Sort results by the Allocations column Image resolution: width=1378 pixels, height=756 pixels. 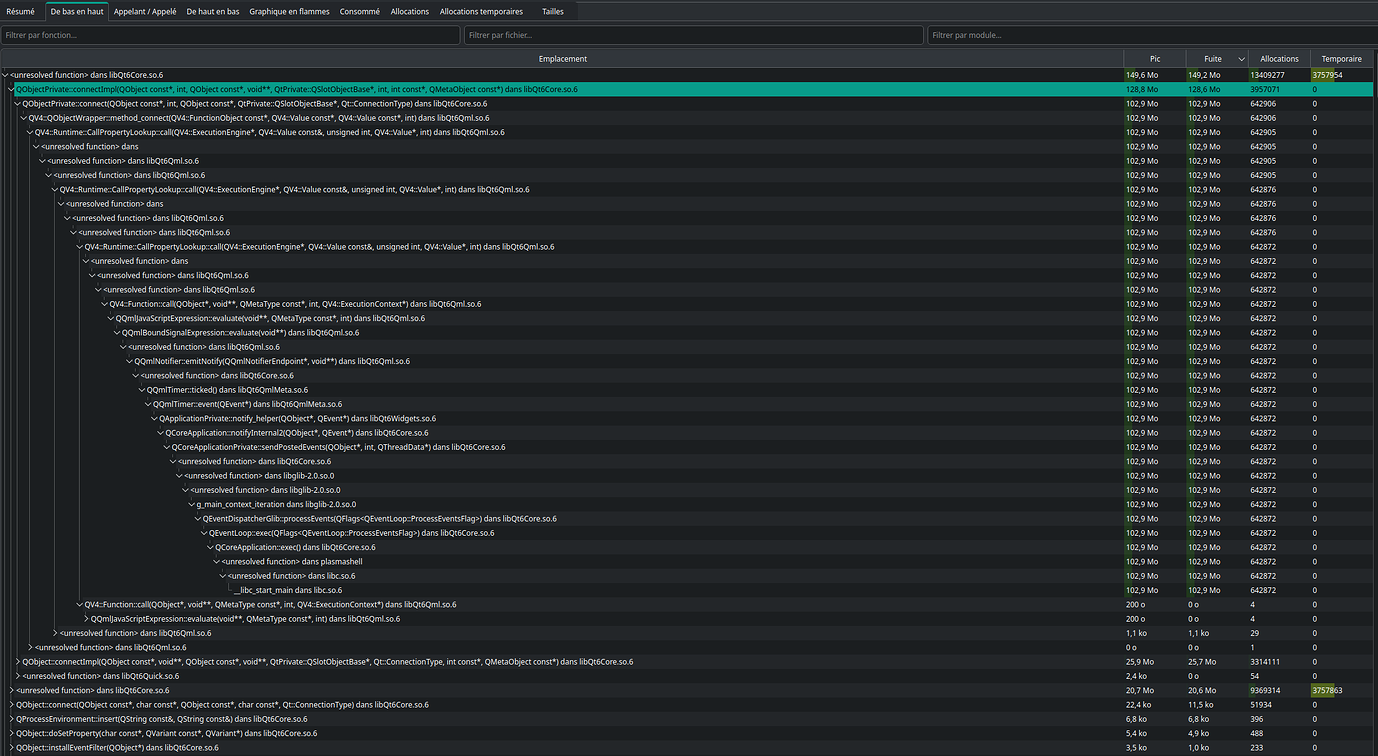(1280, 58)
